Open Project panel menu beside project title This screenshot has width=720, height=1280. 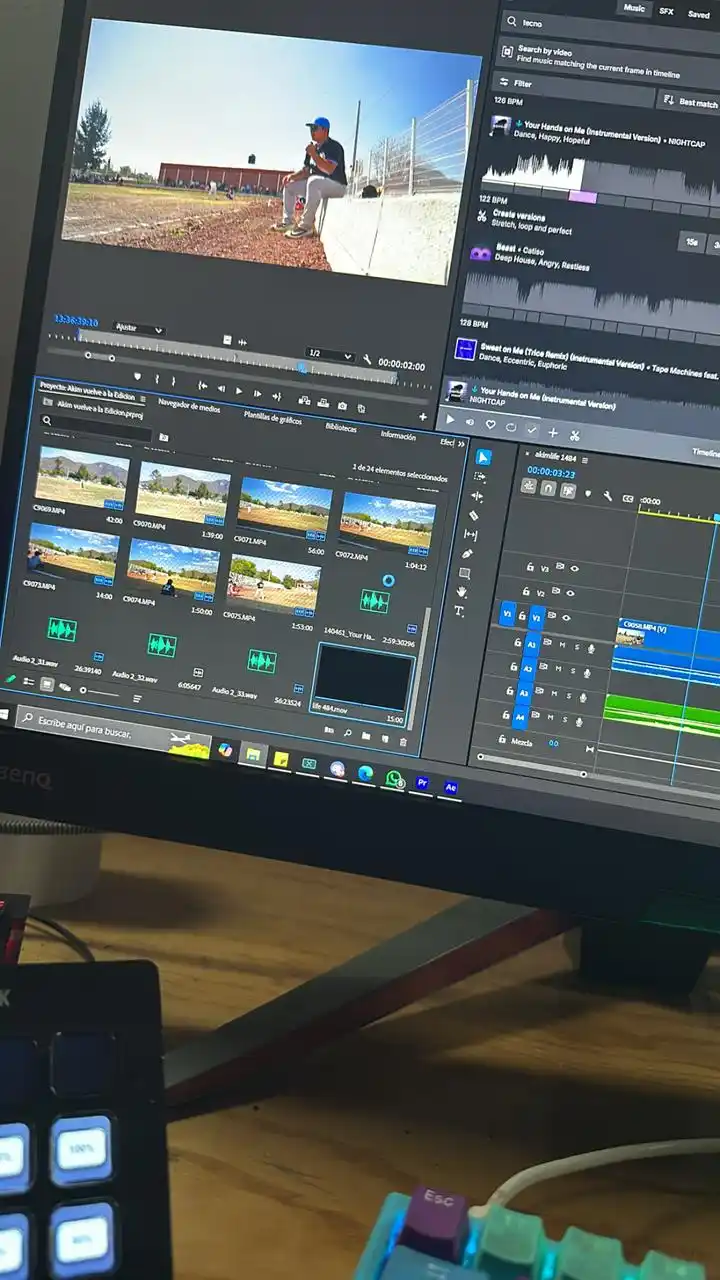click(x=143, y=398)
